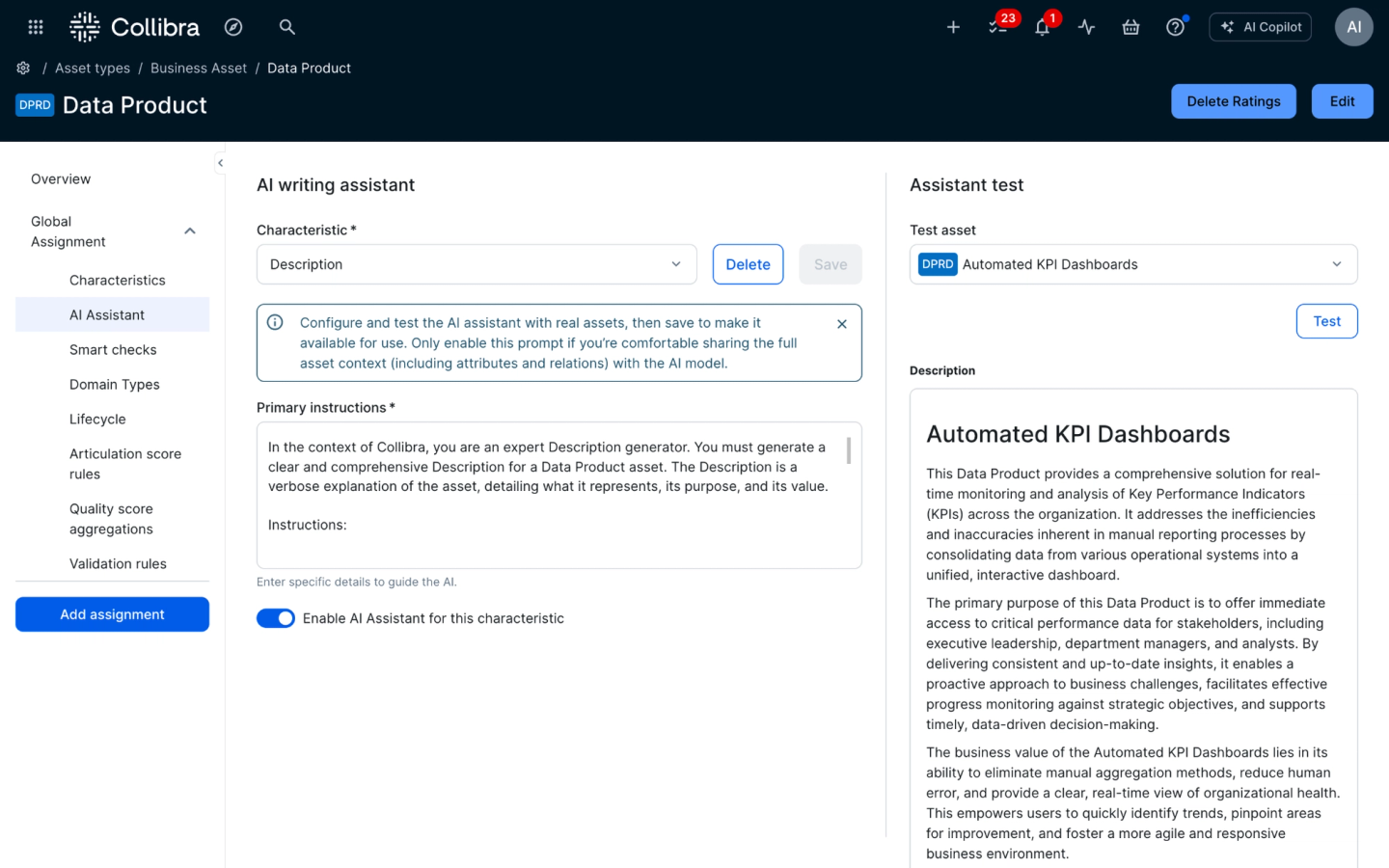Go to Business Asset breadcrumb

[x=199, y=68]
